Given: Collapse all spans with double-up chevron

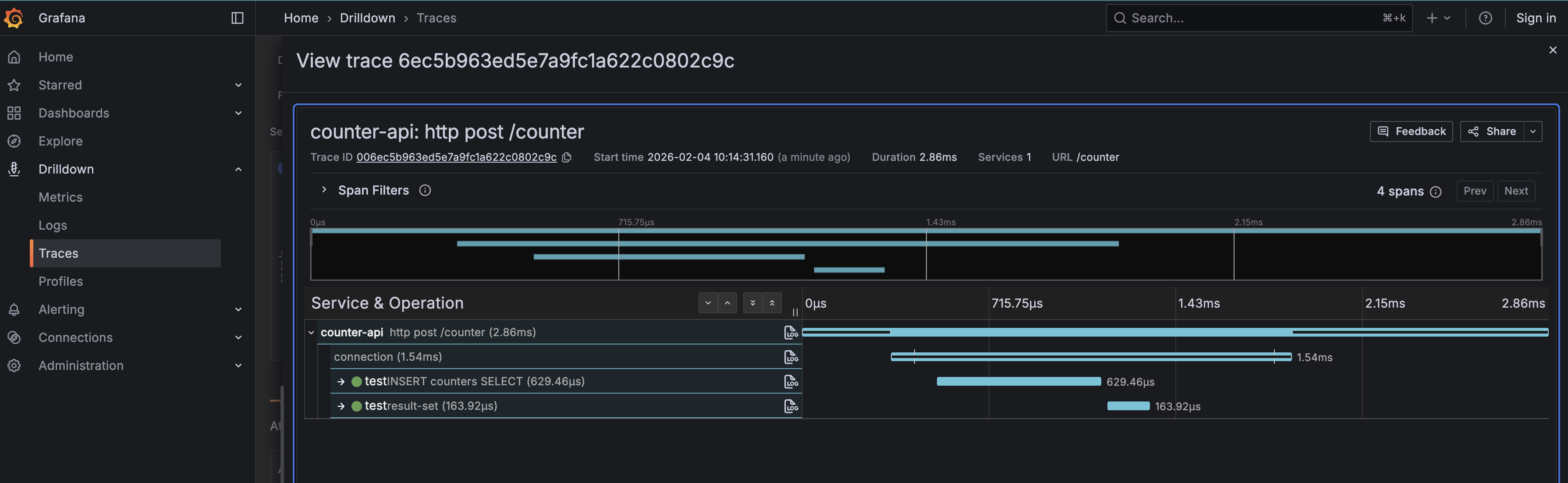Looking at the screenshot, I should [x=772, y=303].
